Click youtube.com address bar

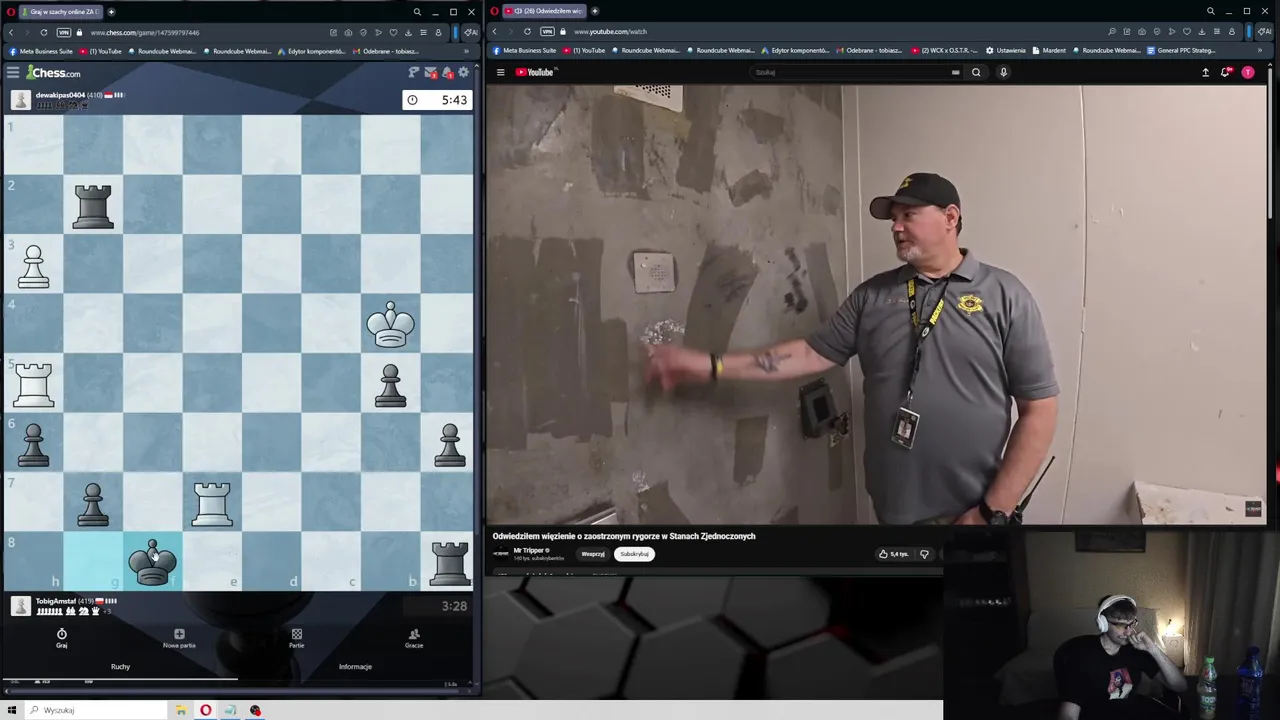[x=610, y=32]
